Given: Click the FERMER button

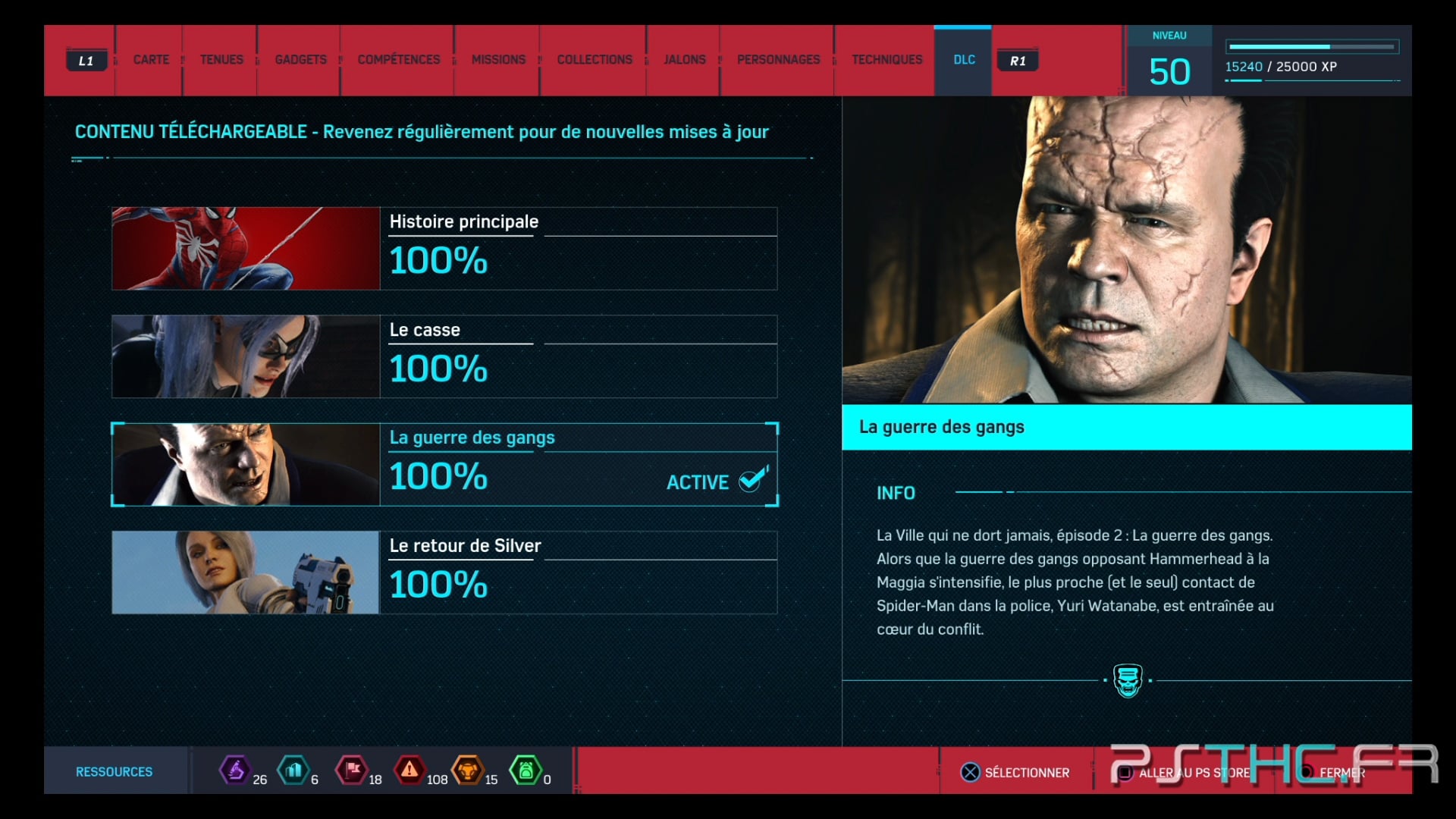Looking at the screenshot, I should (1342, 773).
